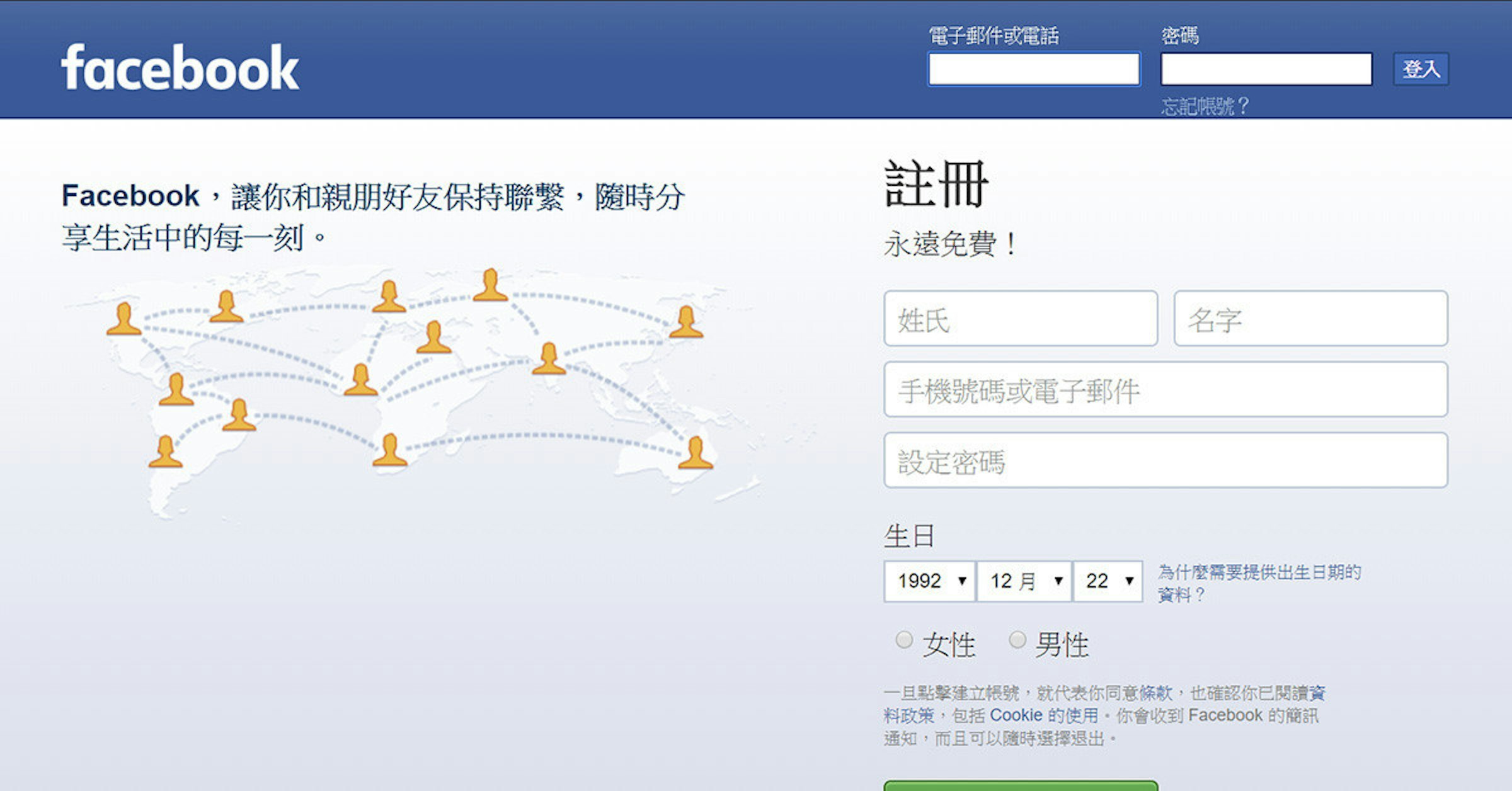Click the 生日 label
Viewport: 1512px width, 791px height.
(909, 536)
